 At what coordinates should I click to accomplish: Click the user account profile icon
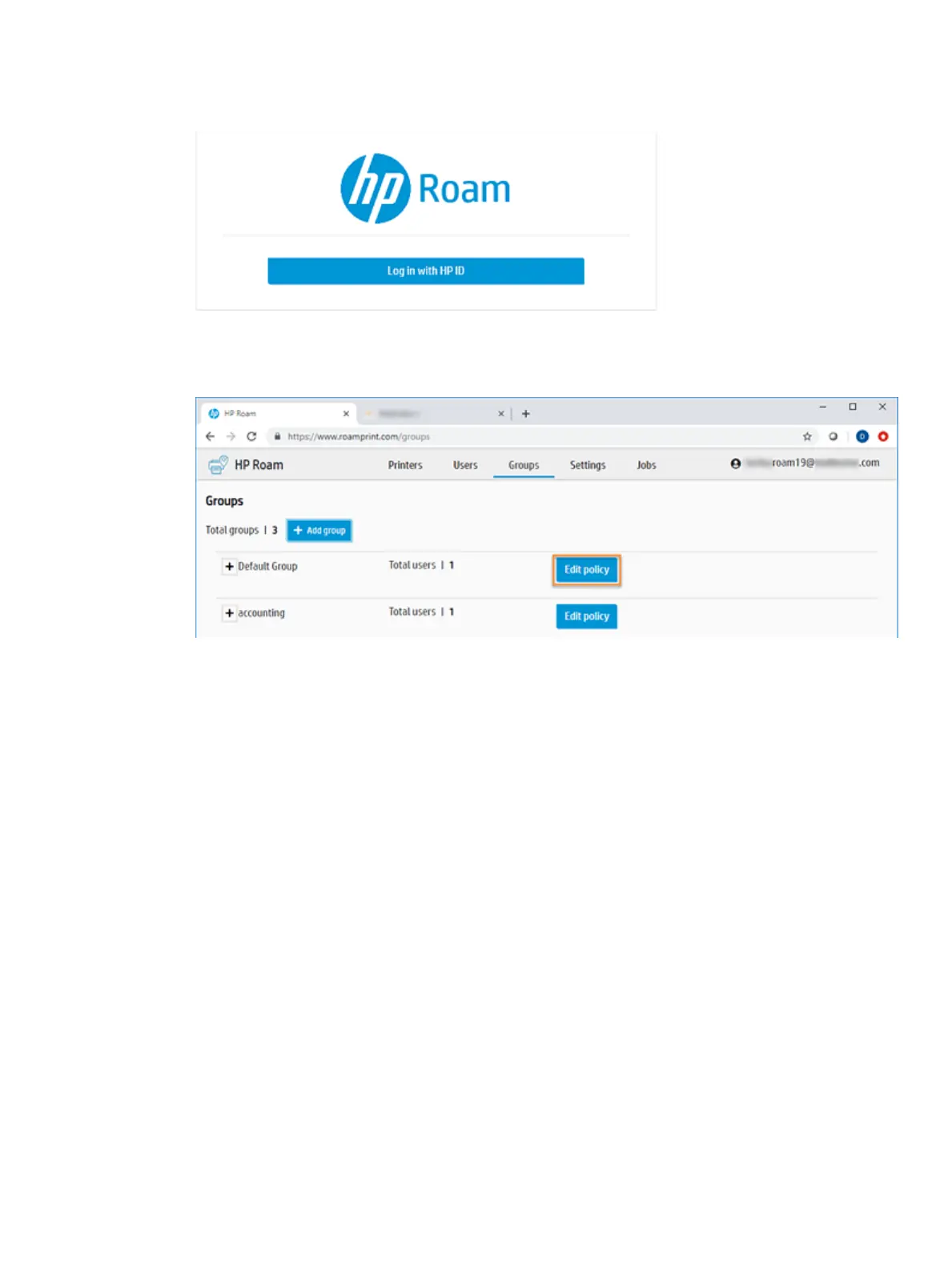(x=735, y=463)
